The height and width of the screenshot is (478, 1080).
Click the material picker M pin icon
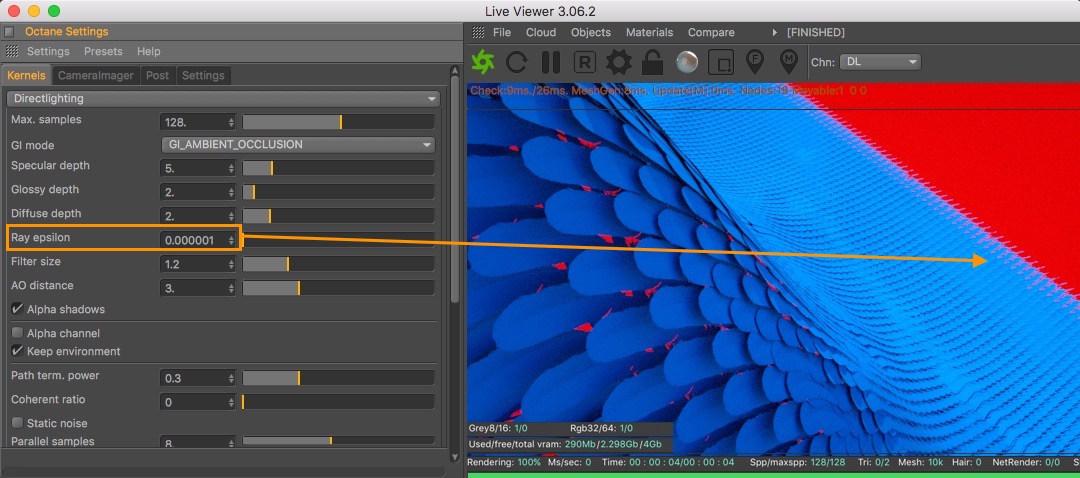pyautogui.click(x=789, y=62)
